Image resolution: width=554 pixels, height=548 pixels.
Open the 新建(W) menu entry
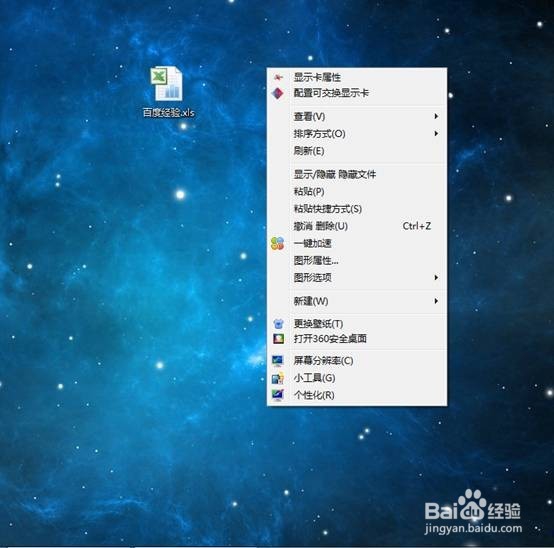coord(357,301)
